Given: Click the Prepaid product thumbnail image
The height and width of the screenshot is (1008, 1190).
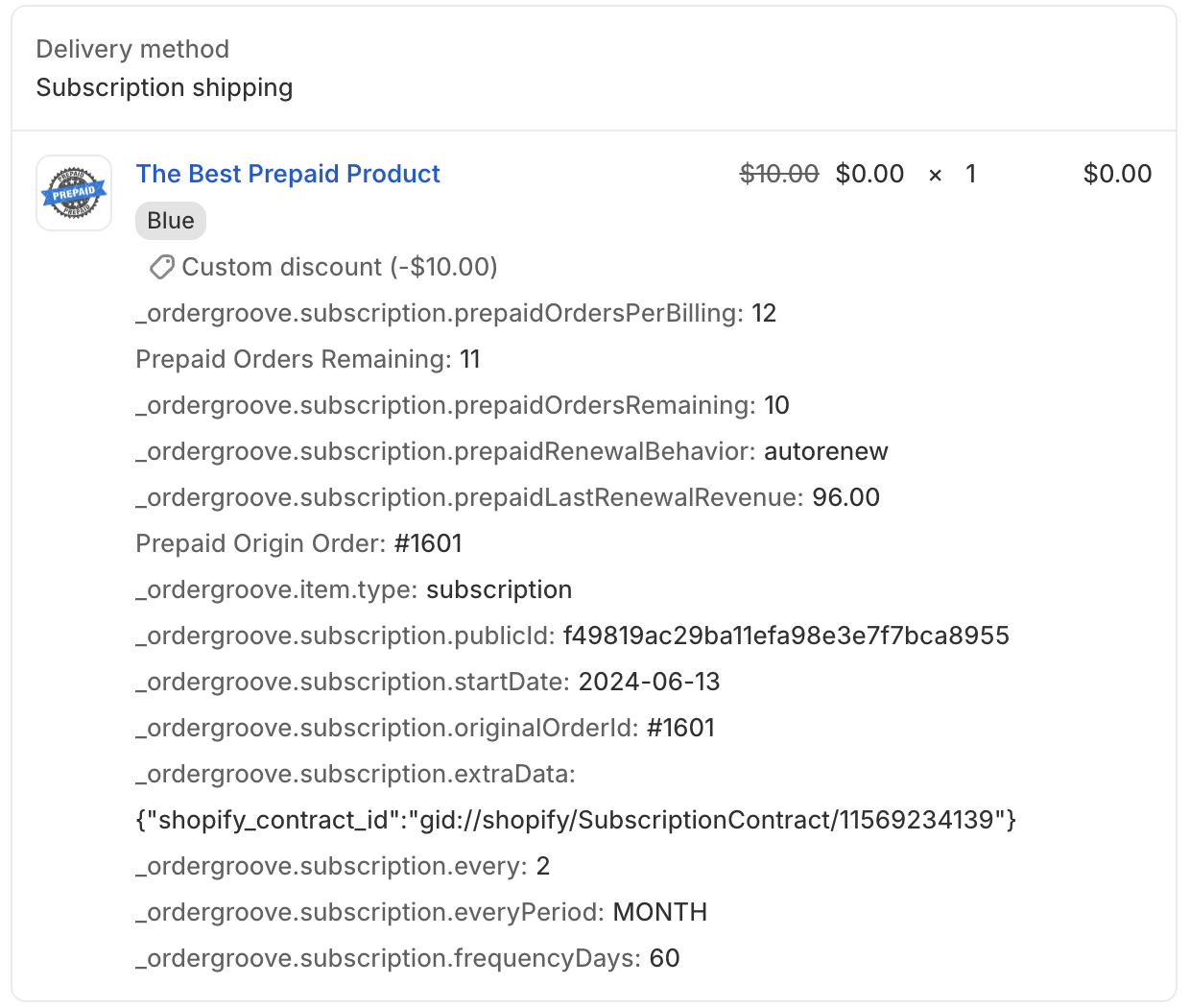Looking at the screenshot, I should [74, 193].
